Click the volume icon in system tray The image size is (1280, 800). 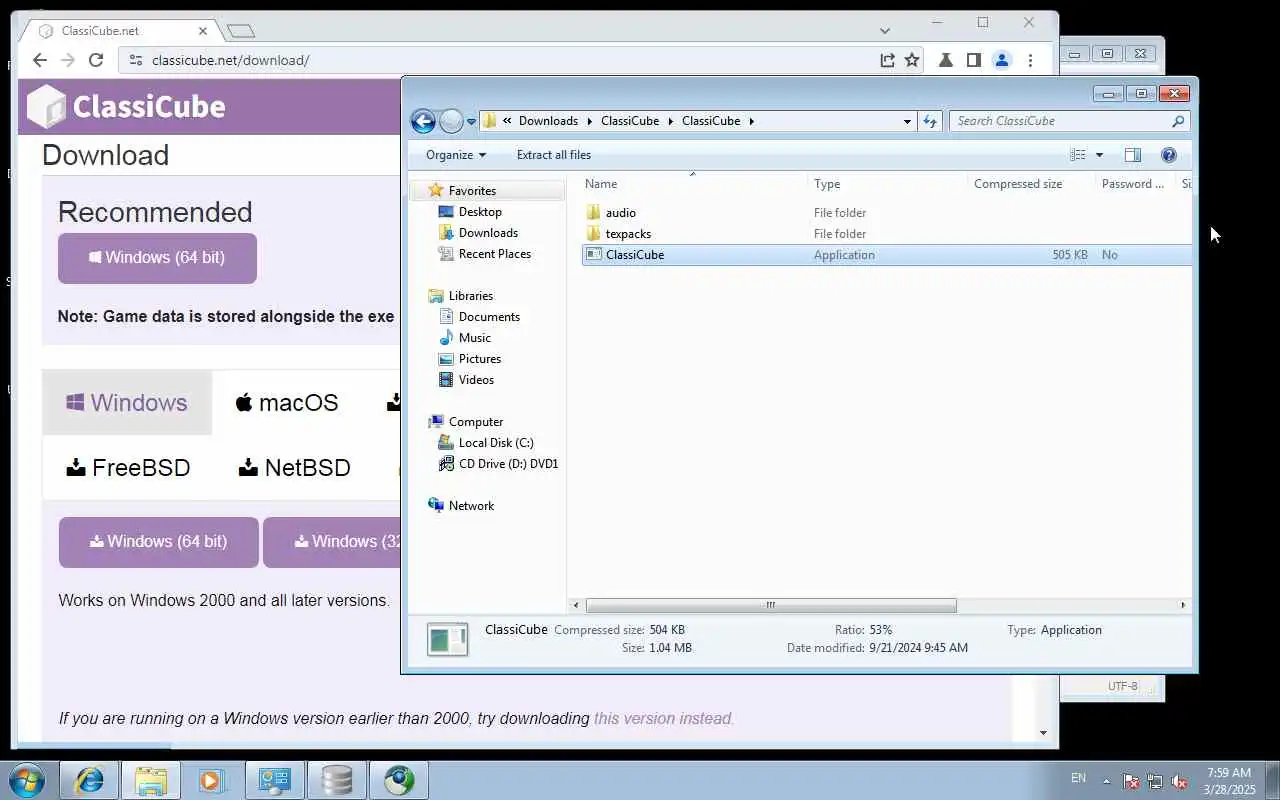coord(1179,781)
